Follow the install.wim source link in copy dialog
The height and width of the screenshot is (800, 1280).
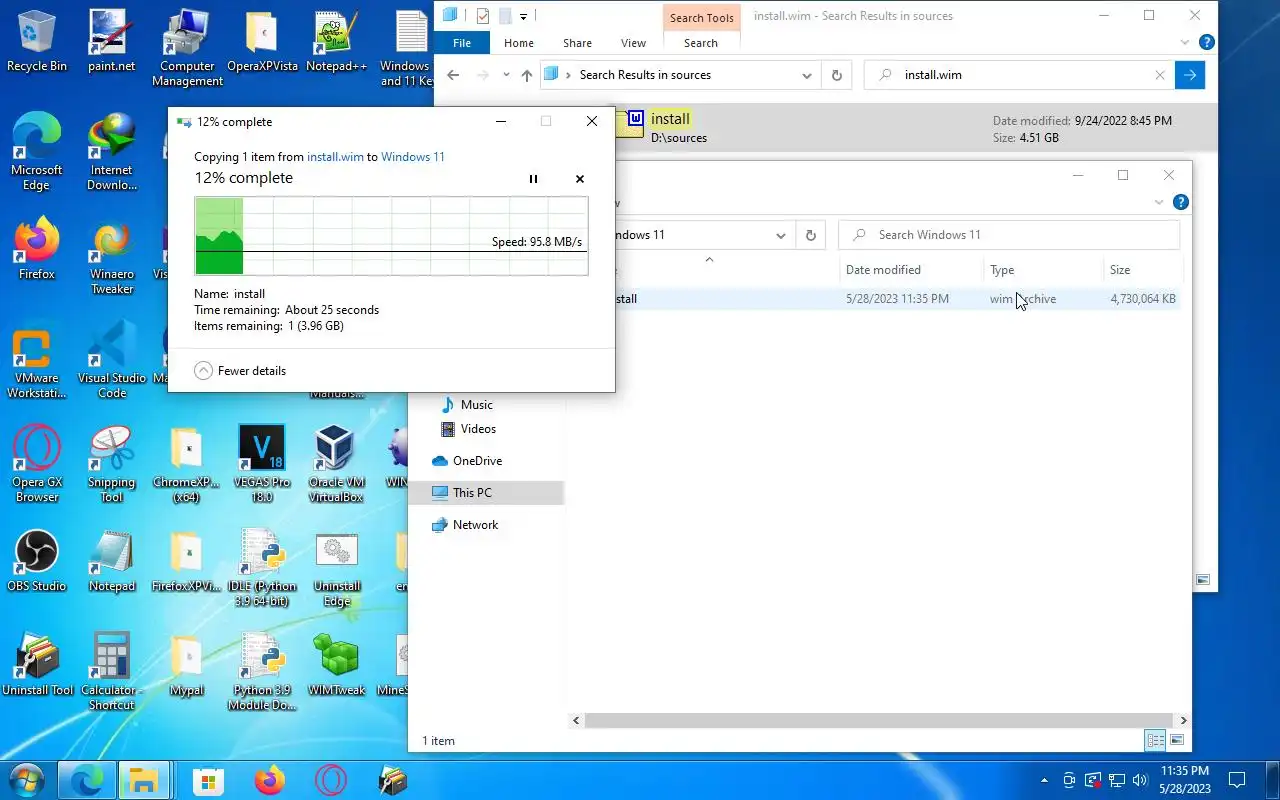click(x=335, y=157)
